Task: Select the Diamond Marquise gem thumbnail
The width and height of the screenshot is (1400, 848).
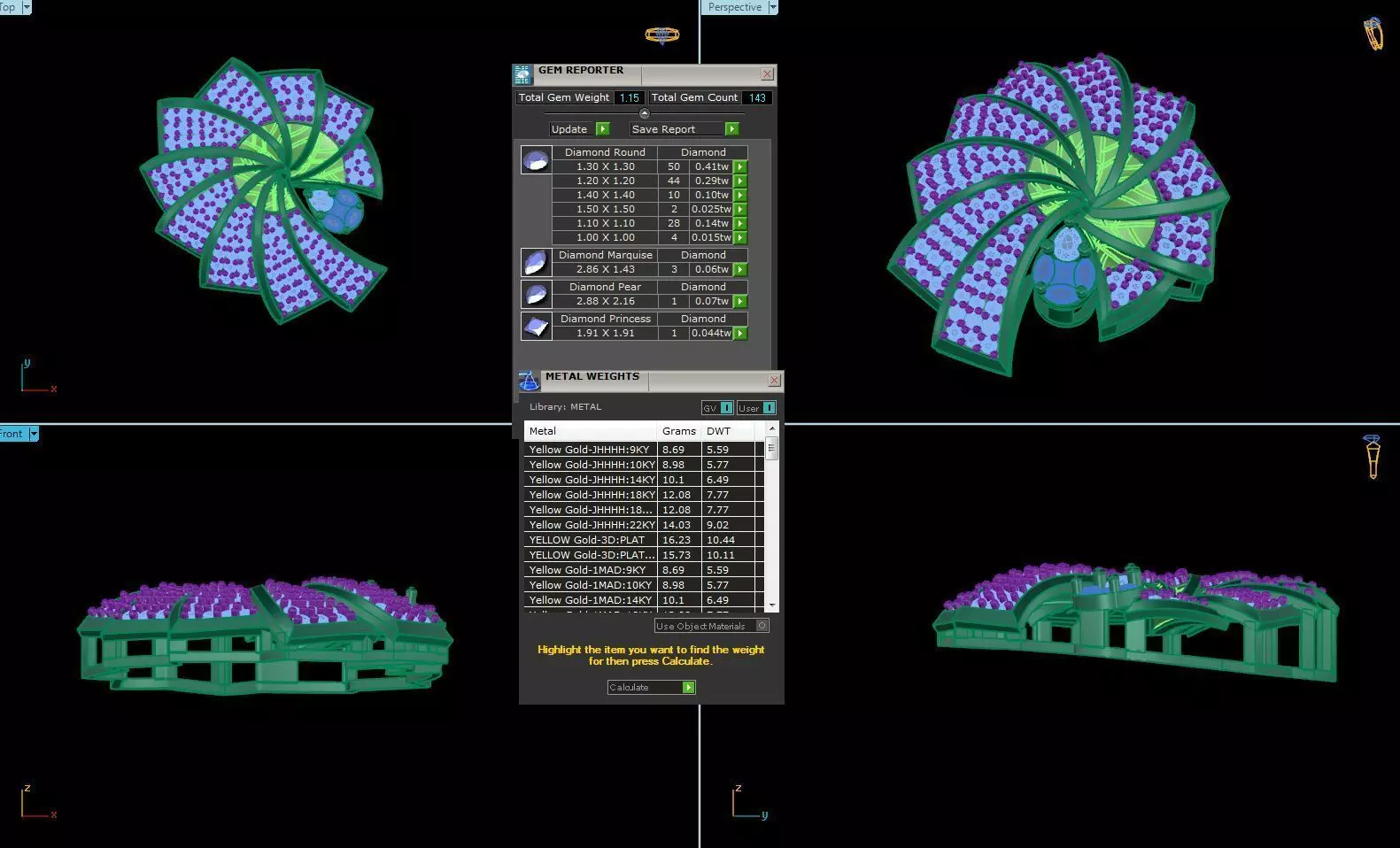Action: (x=536, y=263)
